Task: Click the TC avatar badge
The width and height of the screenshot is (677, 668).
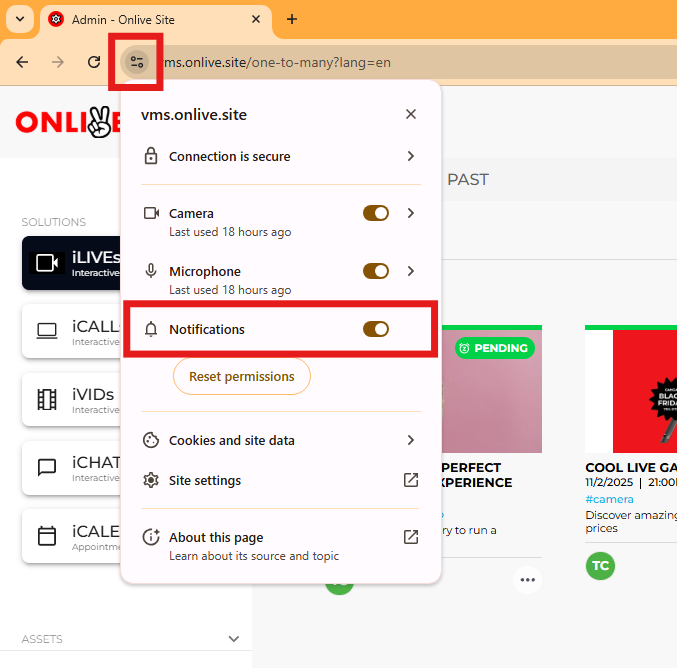Action: tap(600, 565)
